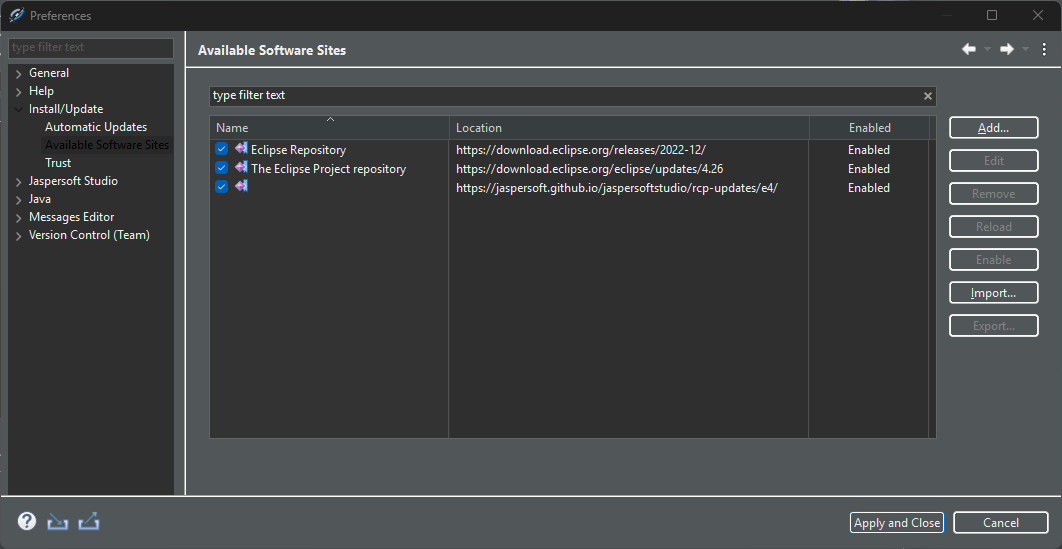Click Enabled status in the jaspersoft row
Viewport: 1062px width, 549px height.
tap(869, 188)
